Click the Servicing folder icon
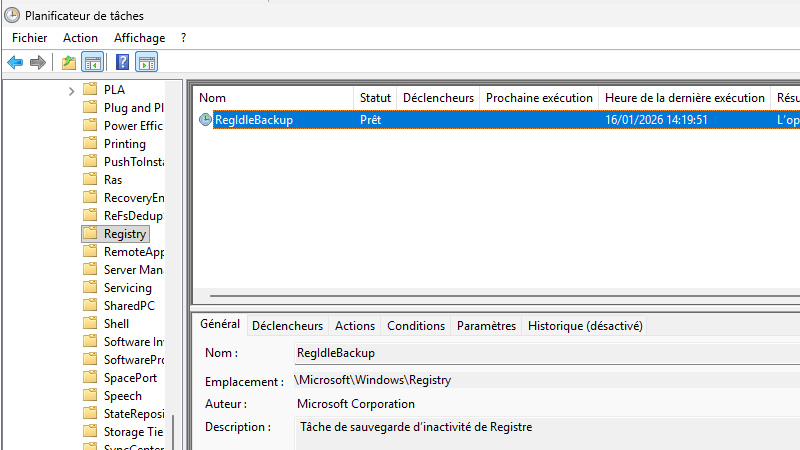Screen dimensions: 800x450 pos(90,287)
